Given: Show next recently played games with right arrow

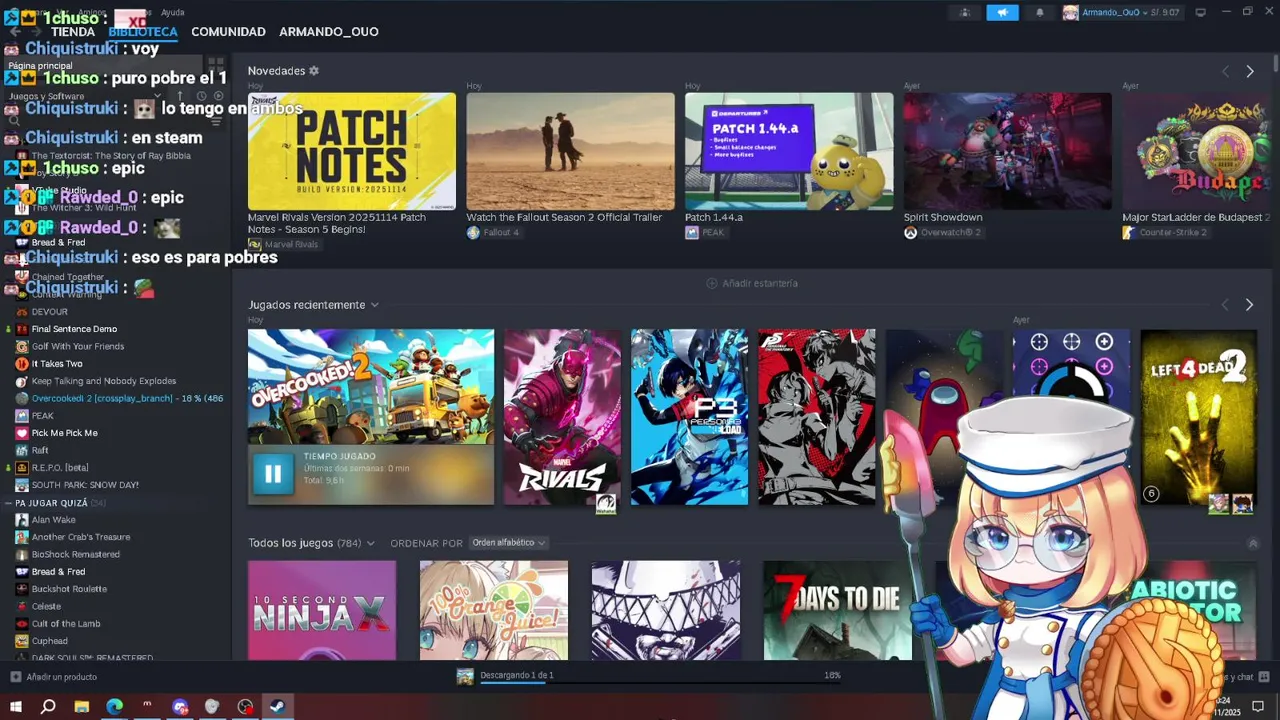Looking at the screenshot, I should (1250, 305).
